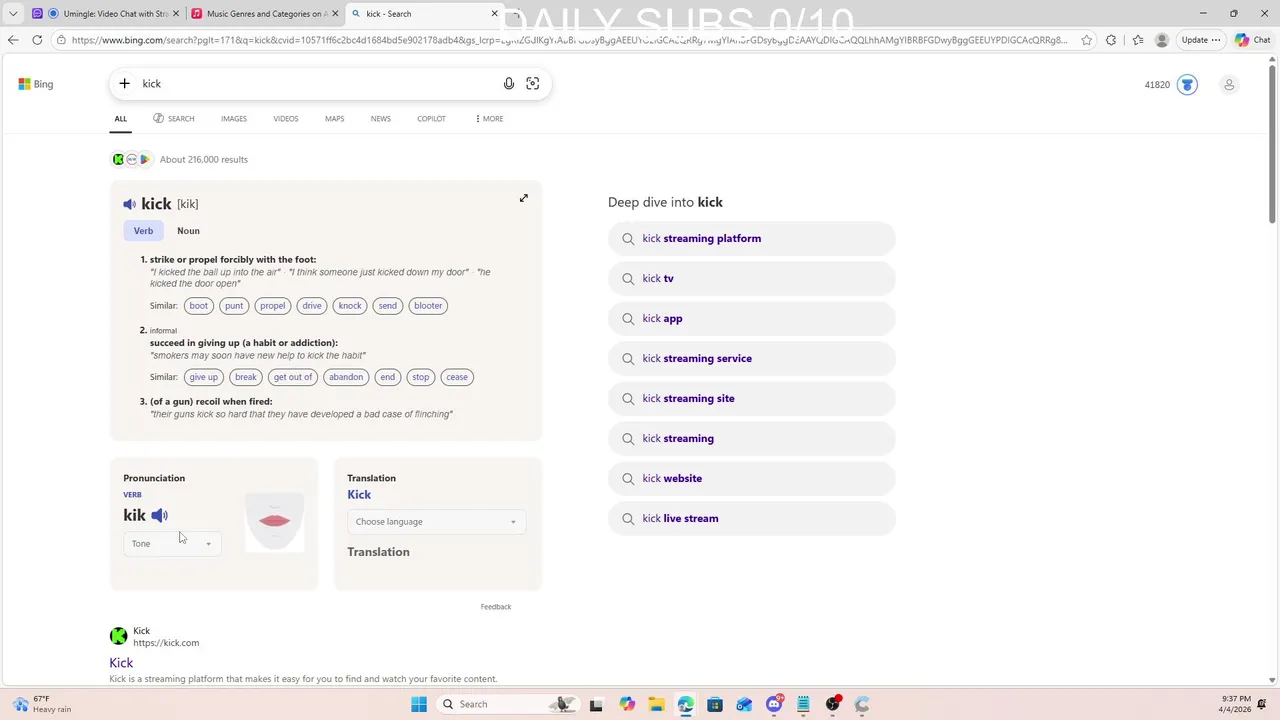
Task: Open suggestion kick tv
Action: click(751, 279)
